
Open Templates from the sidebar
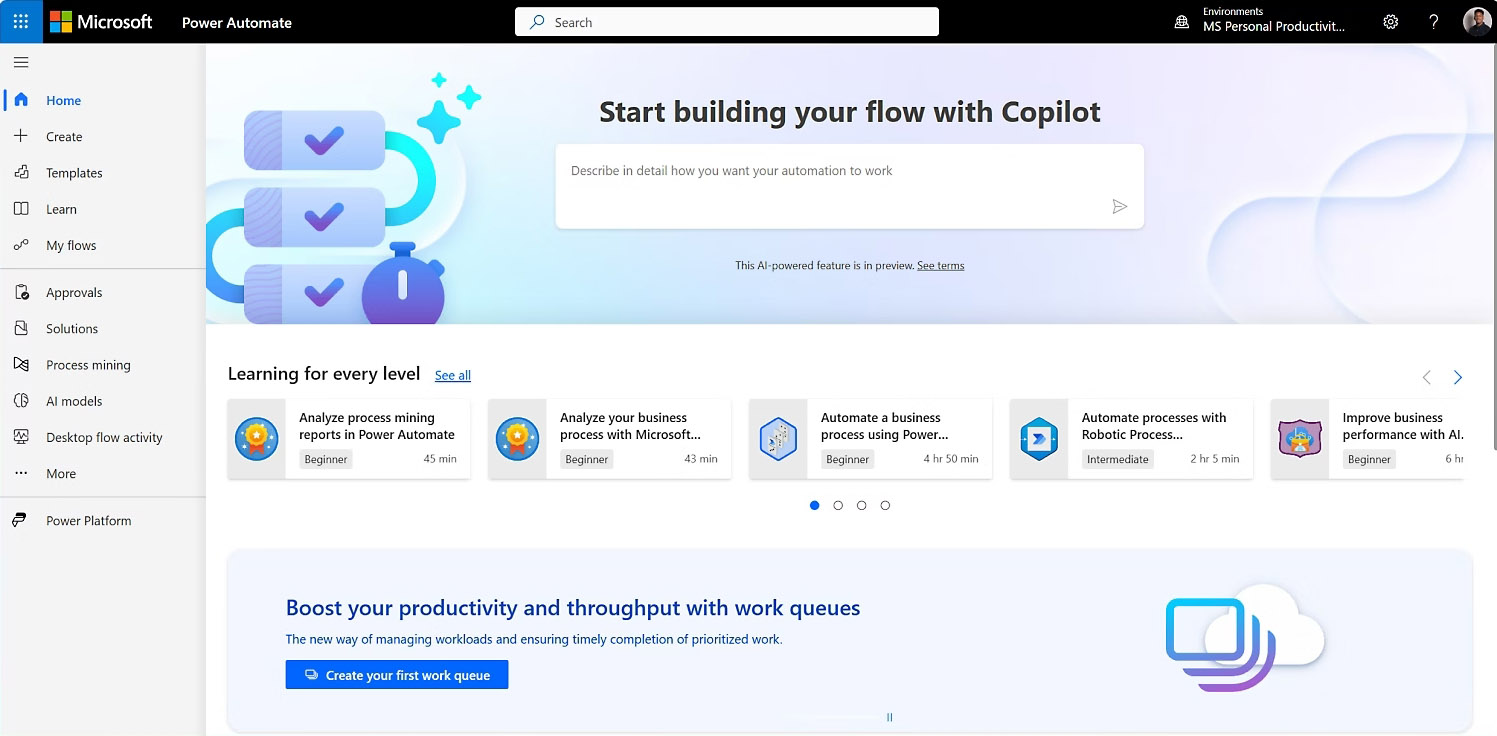pyautogui.click(x=74, y=173)
